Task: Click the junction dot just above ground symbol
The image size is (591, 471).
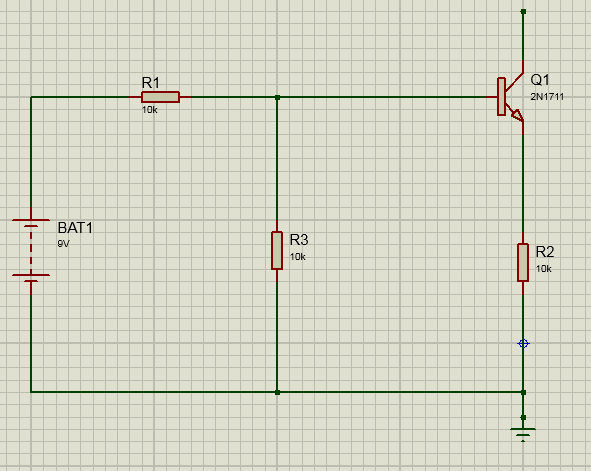Action: [x=523, y=417]
